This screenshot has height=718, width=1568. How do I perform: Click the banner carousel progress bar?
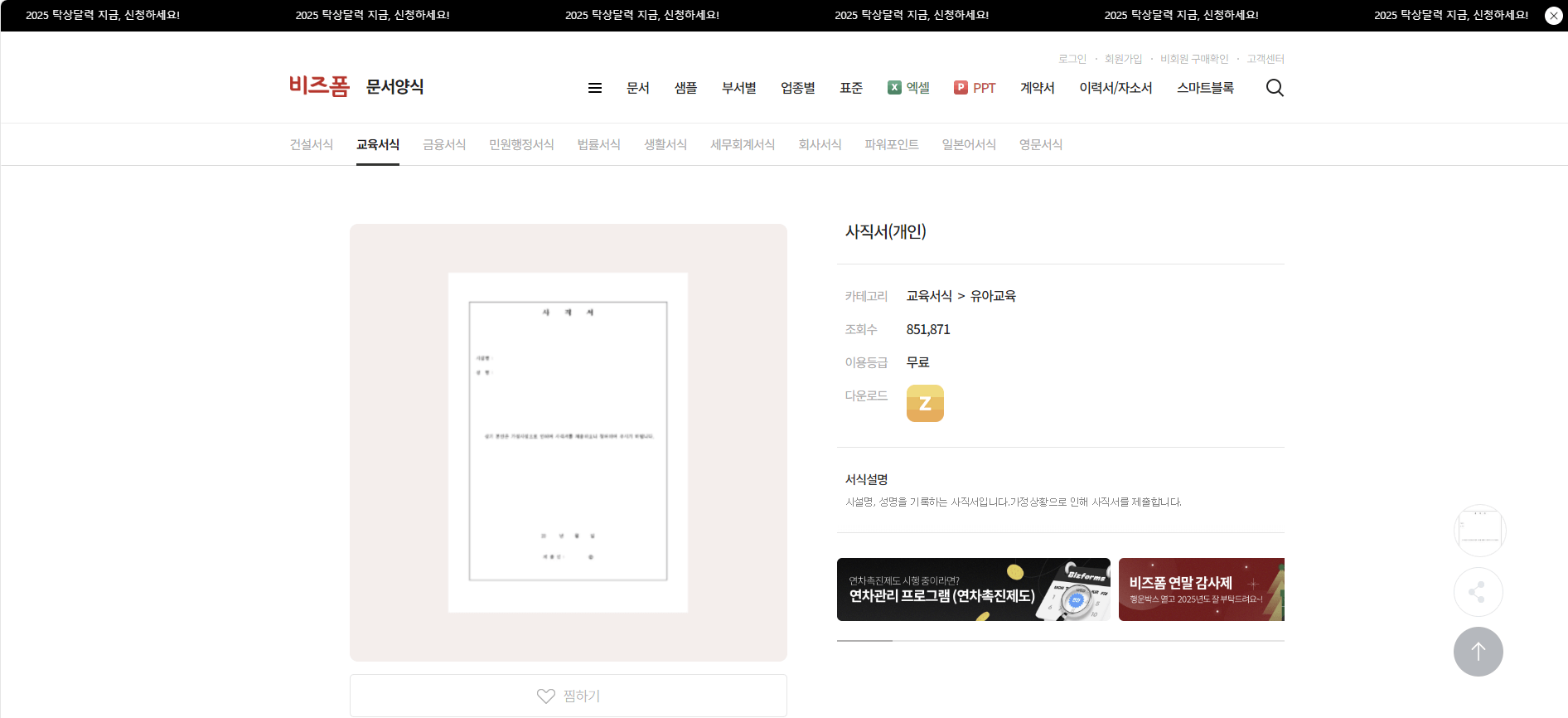[x=1061, y=641]
